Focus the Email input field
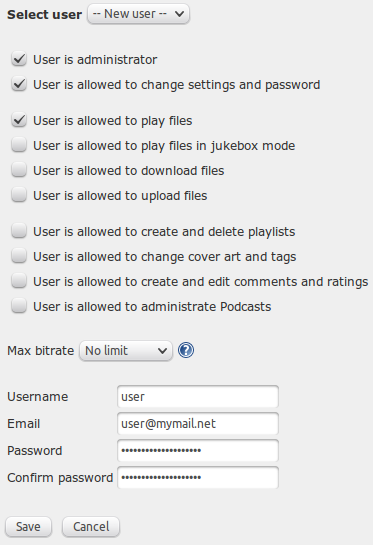373x545 pixels. coord(198,424)
